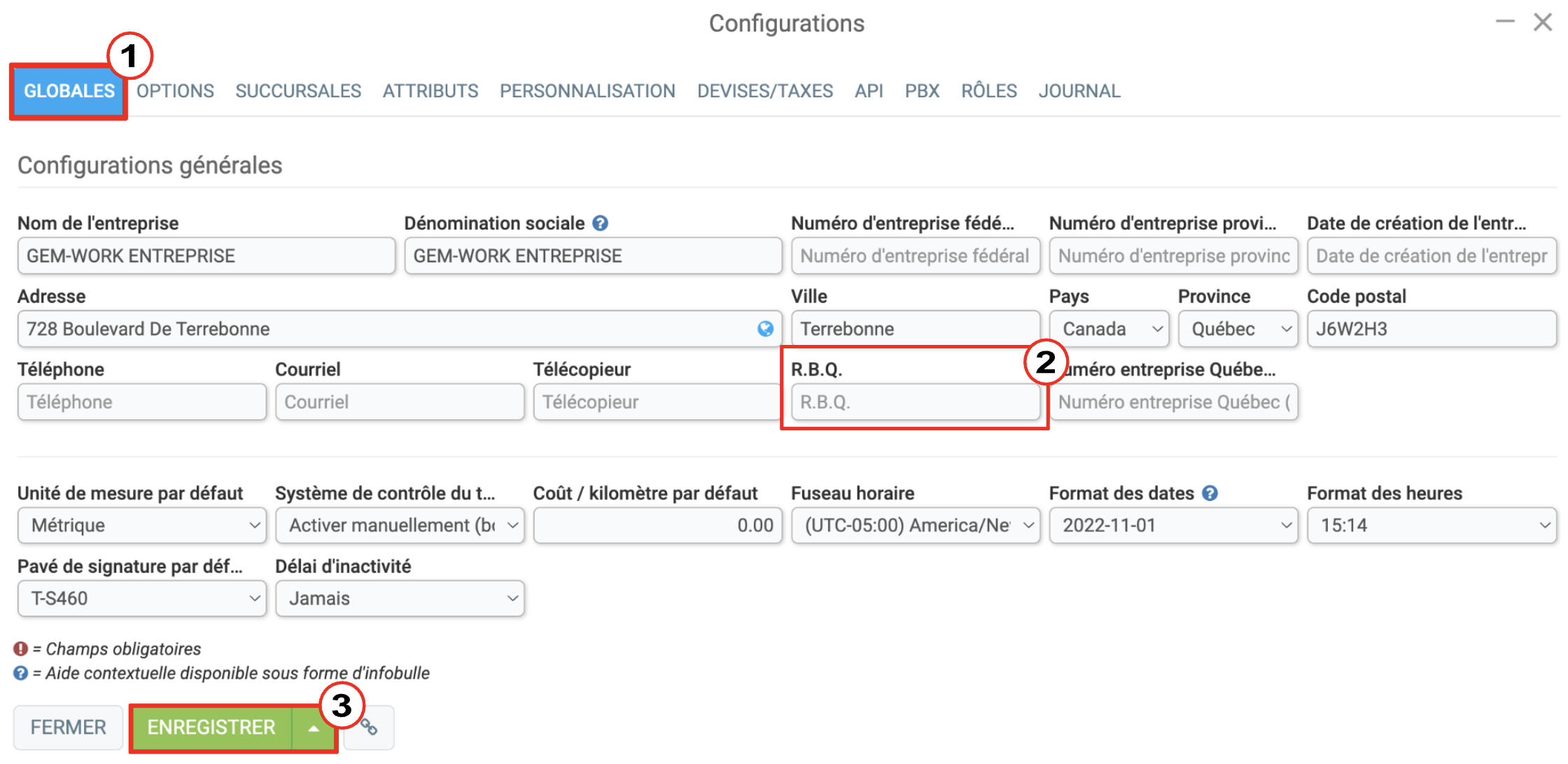The image size is (1568, 764).
Task: Expand Enregistrer split-button arrow
Action: pos(314,728)
